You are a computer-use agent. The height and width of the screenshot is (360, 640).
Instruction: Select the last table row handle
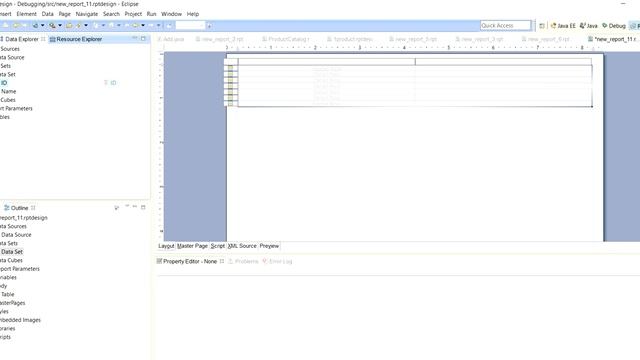[231, 104]
